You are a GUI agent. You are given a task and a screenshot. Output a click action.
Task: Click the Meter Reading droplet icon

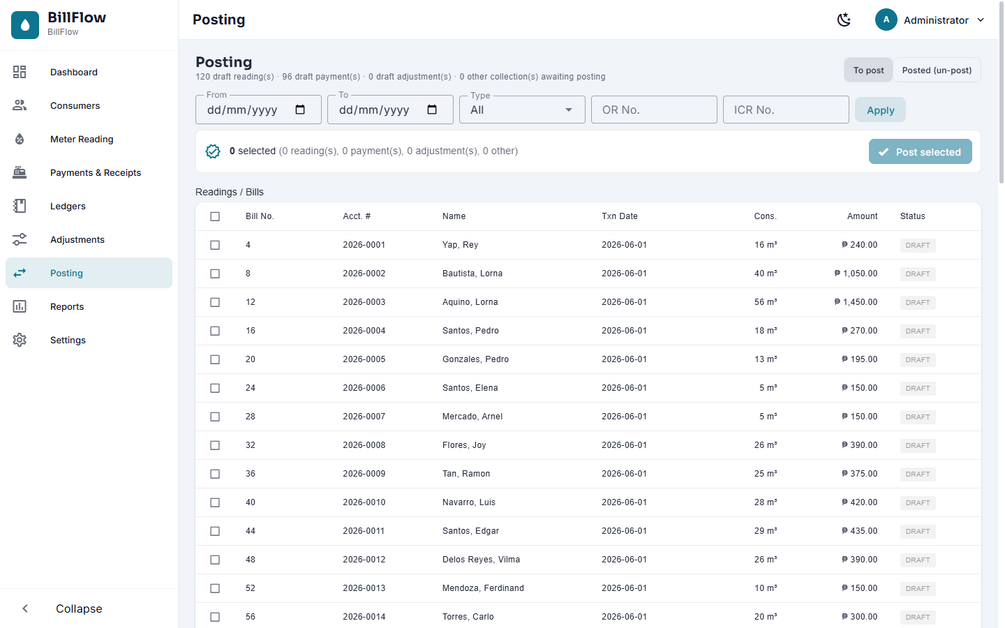[20, 139]
